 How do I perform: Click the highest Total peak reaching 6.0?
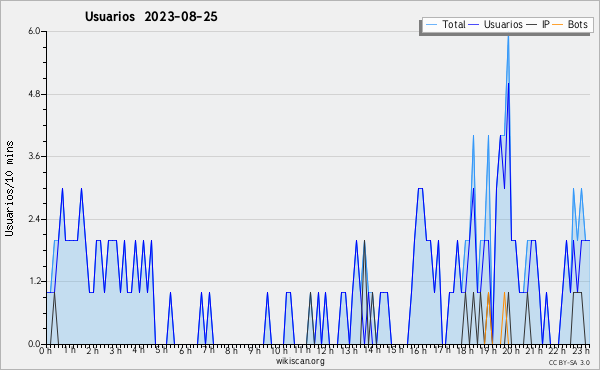(x=508, y=37)
